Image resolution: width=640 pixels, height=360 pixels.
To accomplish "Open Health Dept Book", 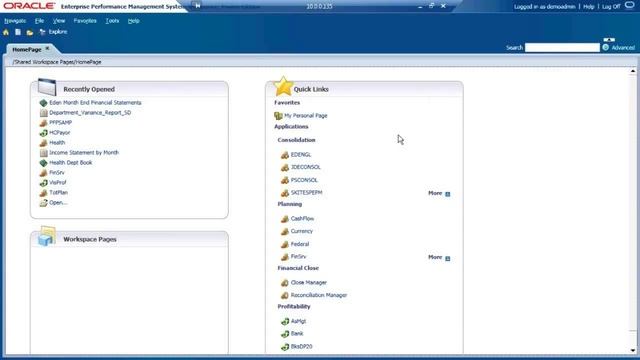I will [x=71, y=163].
